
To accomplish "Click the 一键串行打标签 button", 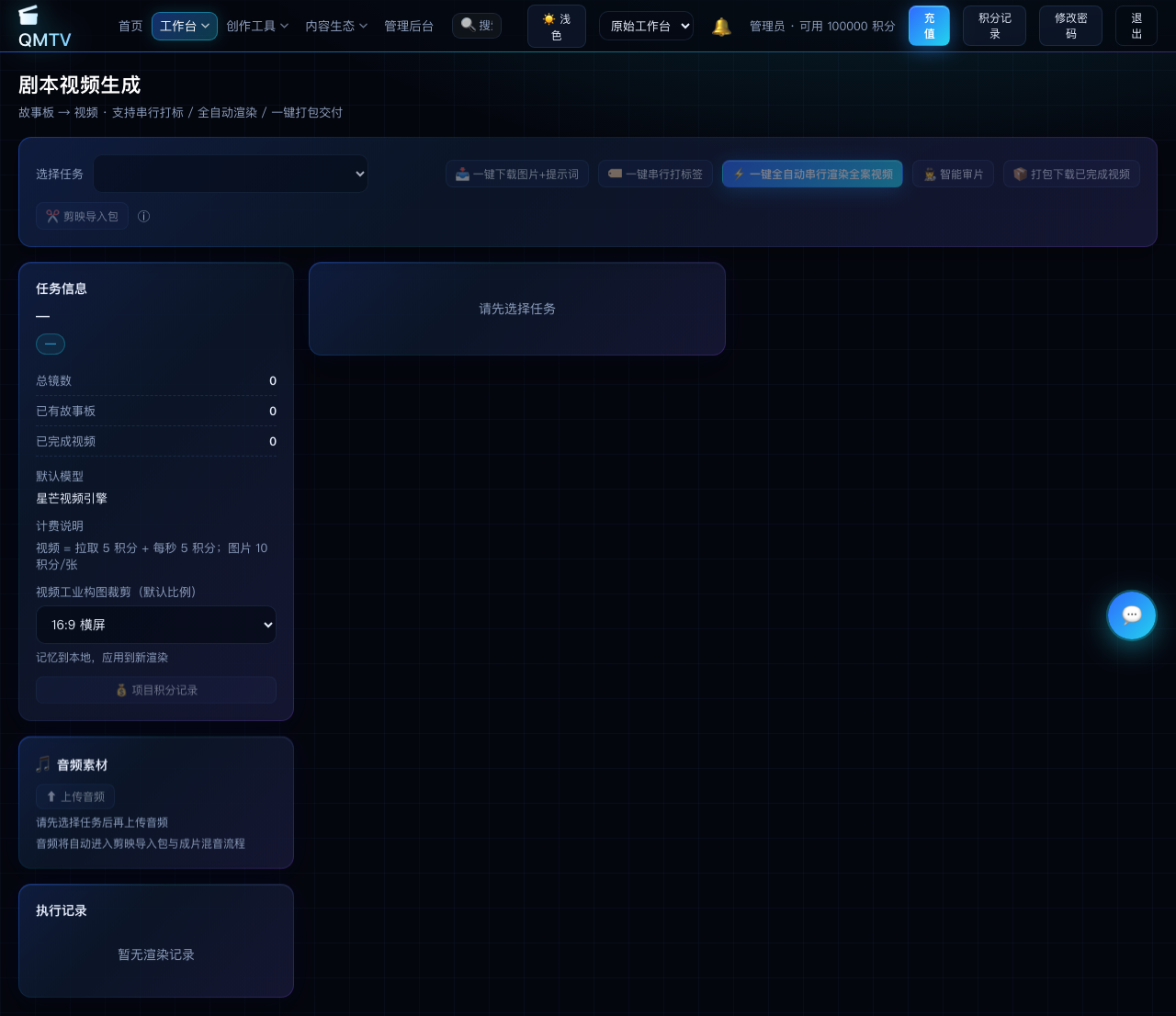I will pos(655,174).
